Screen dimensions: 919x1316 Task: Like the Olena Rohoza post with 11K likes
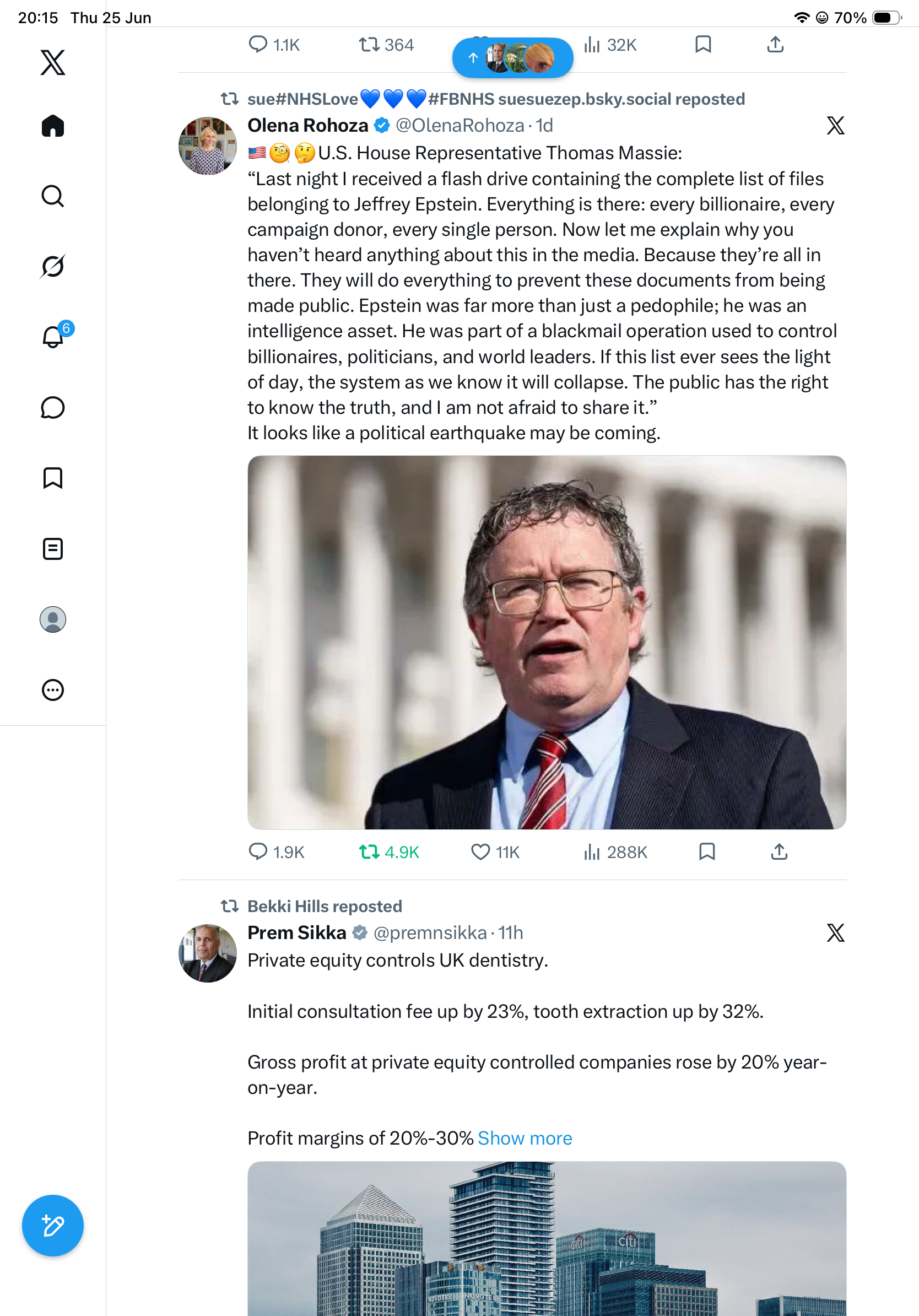(x=495, y=853)
